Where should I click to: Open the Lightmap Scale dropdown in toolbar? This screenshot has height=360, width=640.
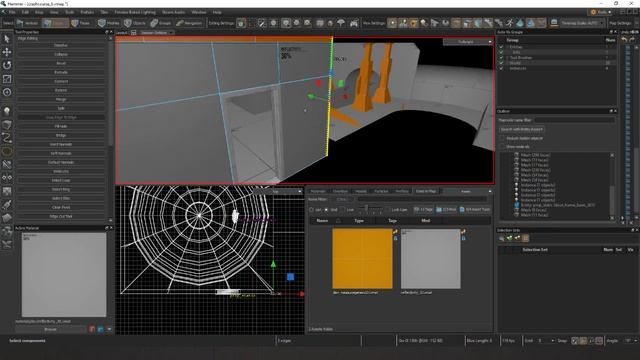pyautogui.click(x=582, y=23)
